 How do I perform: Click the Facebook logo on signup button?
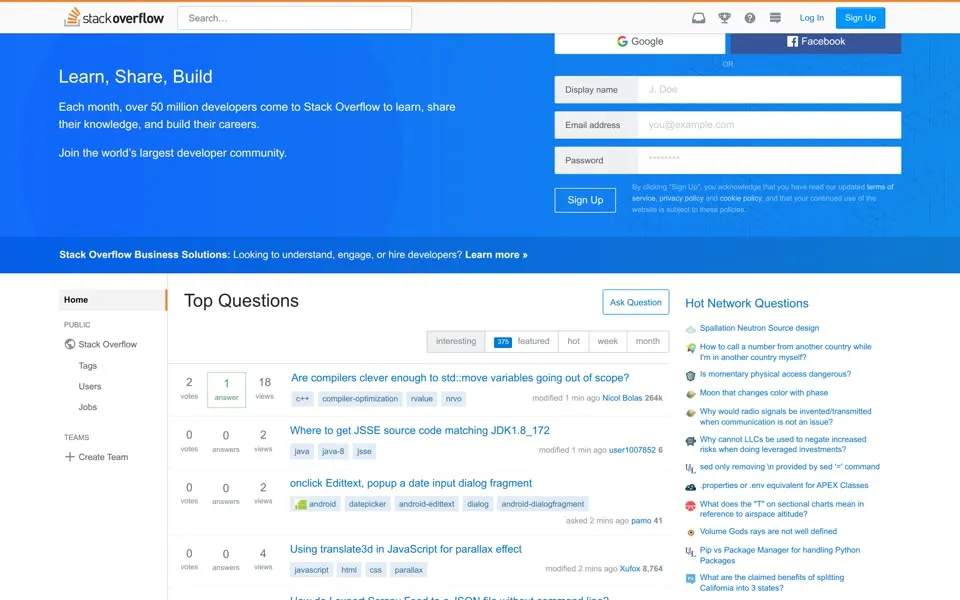click(792, 41)
